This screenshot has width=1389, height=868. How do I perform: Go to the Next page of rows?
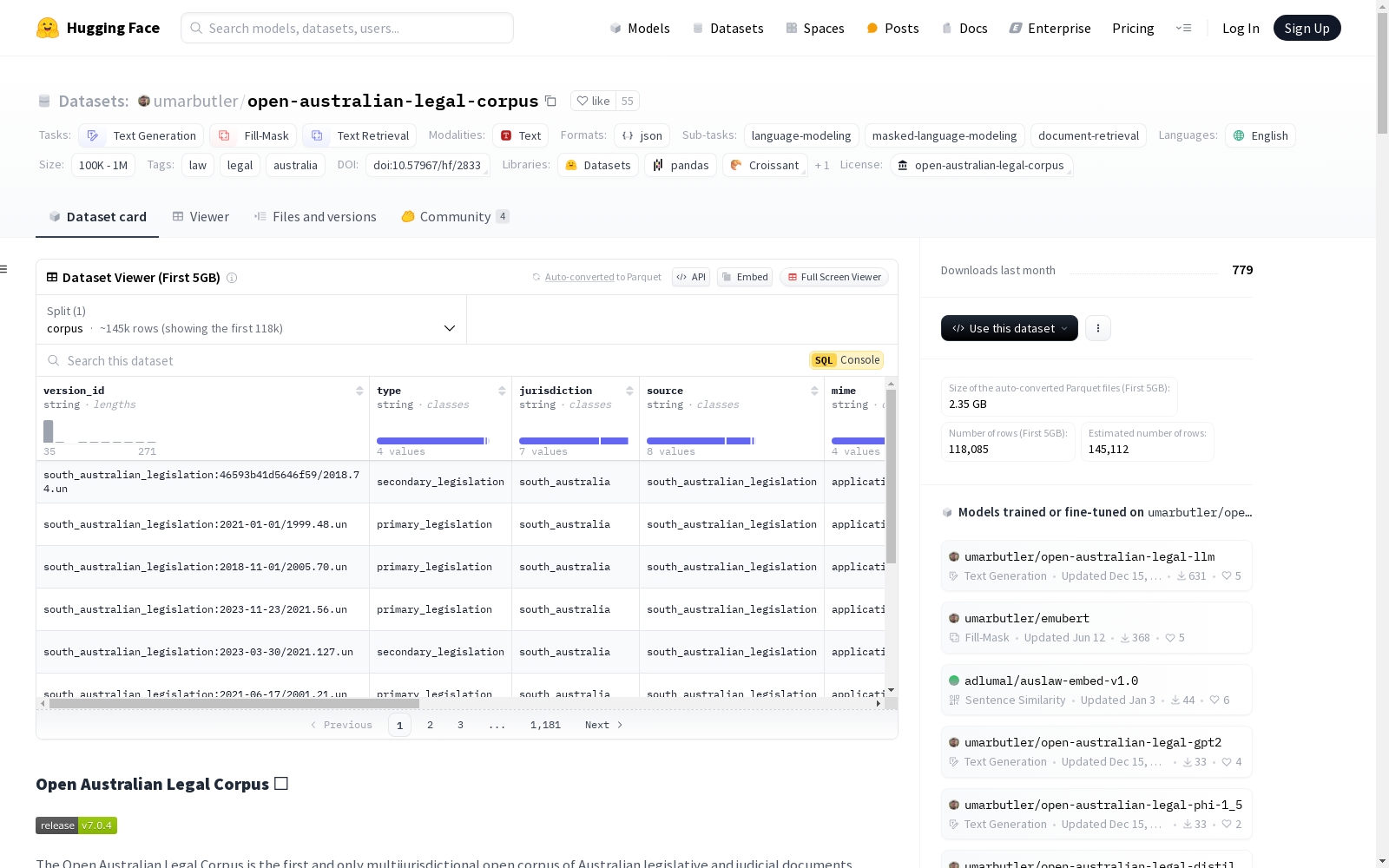tap(604, 725)
